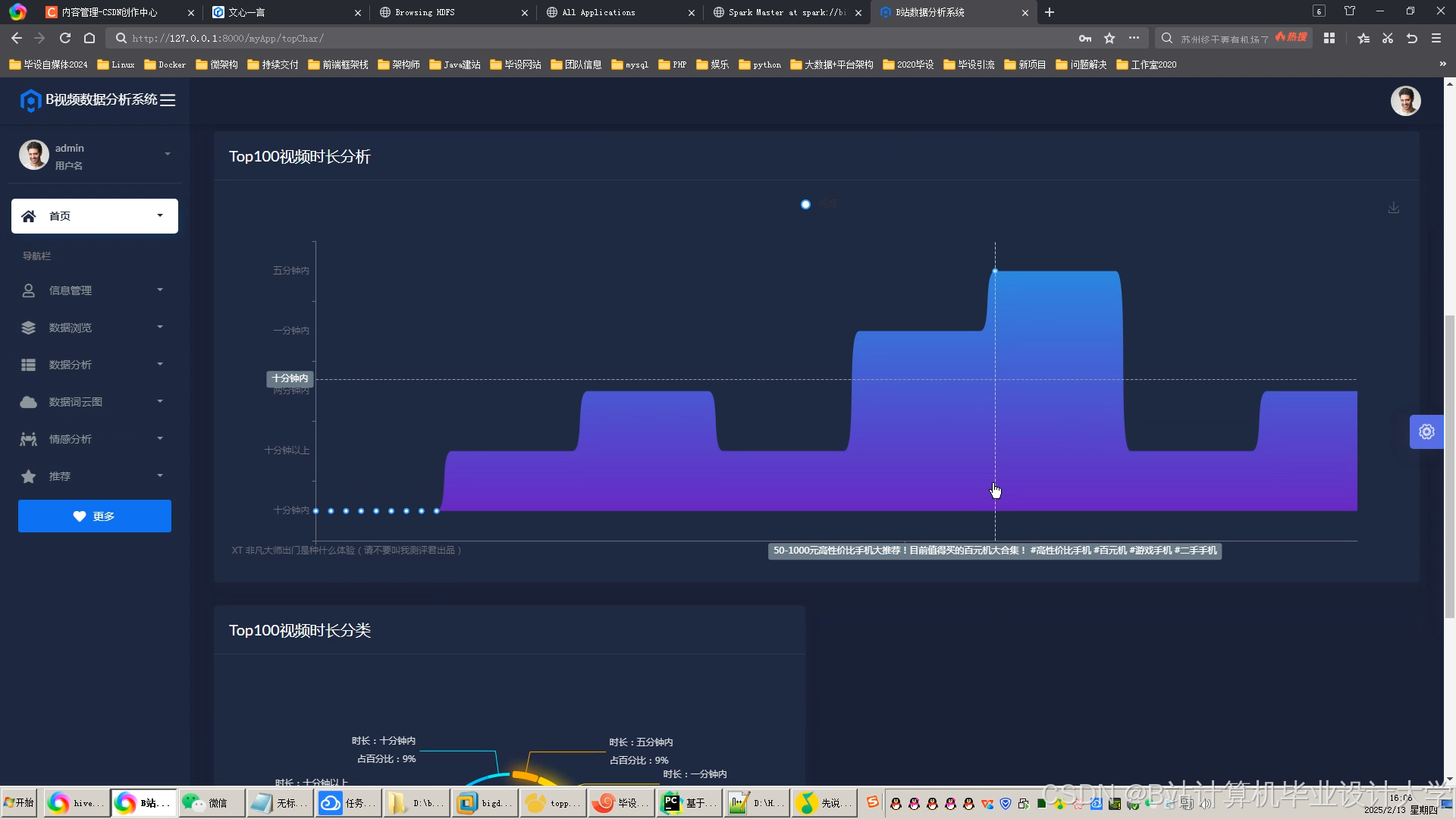This screenshot has height=819, width=1456.
Task: Expand the admin user dropdown
Action: coord(167,155)
